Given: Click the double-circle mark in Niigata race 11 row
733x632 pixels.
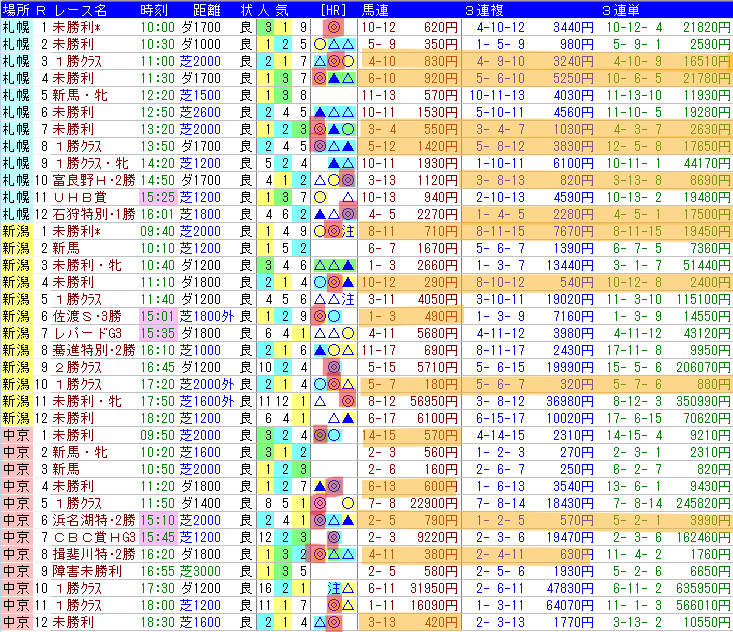Looking at the screenshot, I should click(x=347, y=401).
